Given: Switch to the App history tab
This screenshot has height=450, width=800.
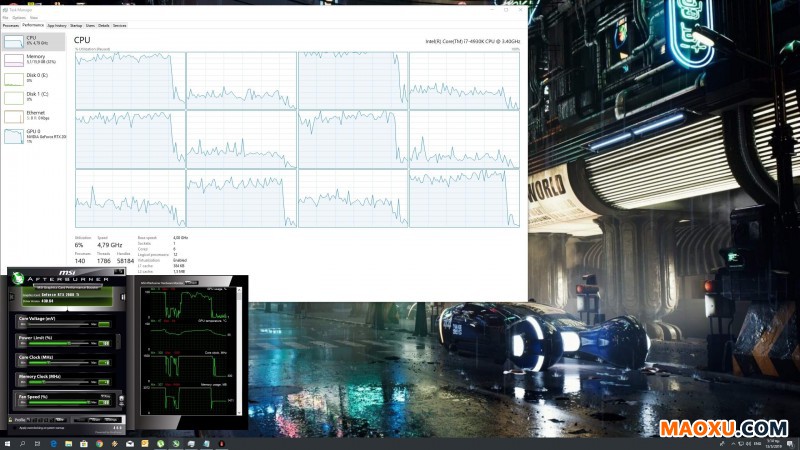Looking at the screenshot, I should point(57,26).
